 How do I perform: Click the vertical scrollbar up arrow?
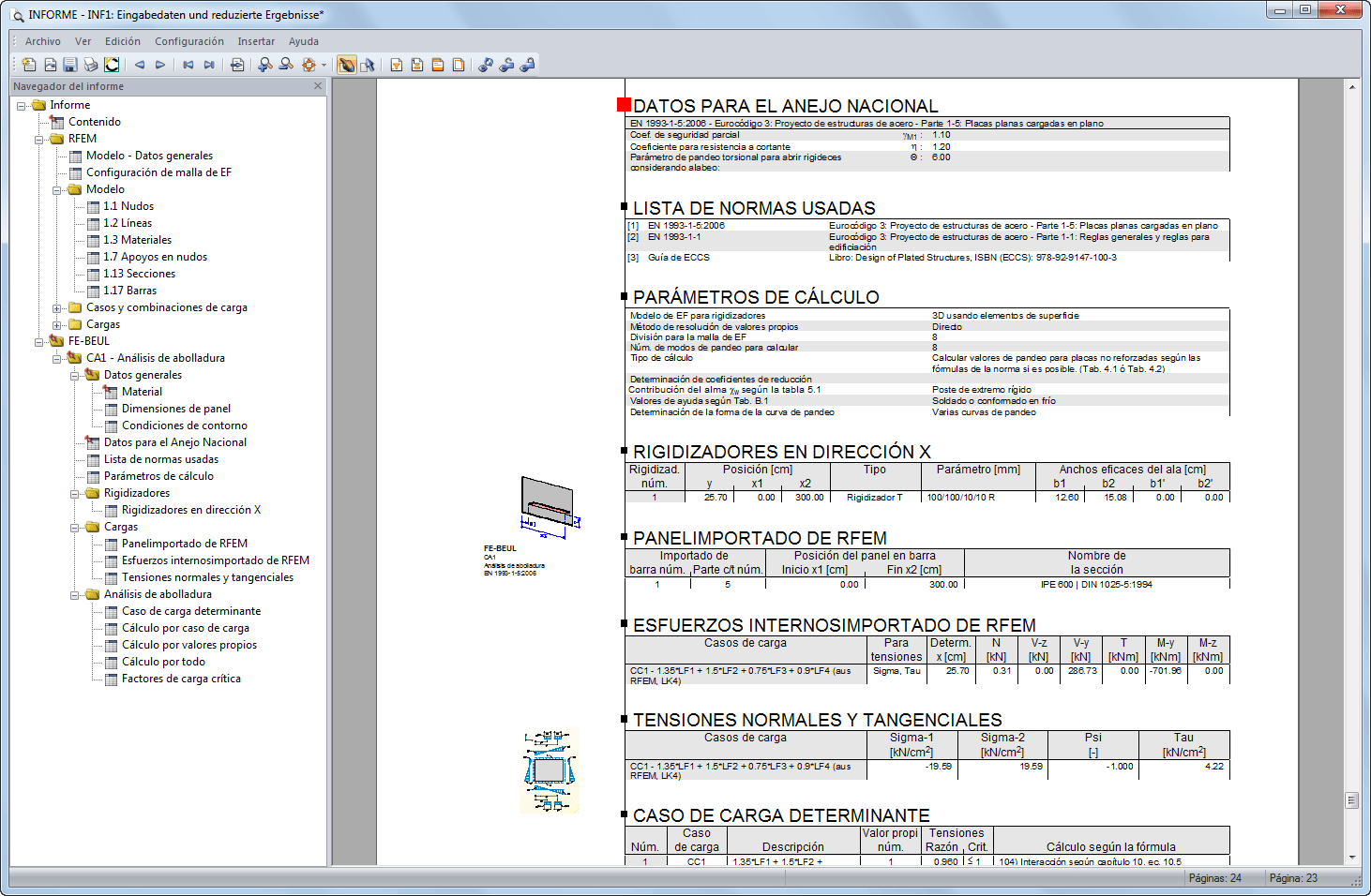[1352, 86]
